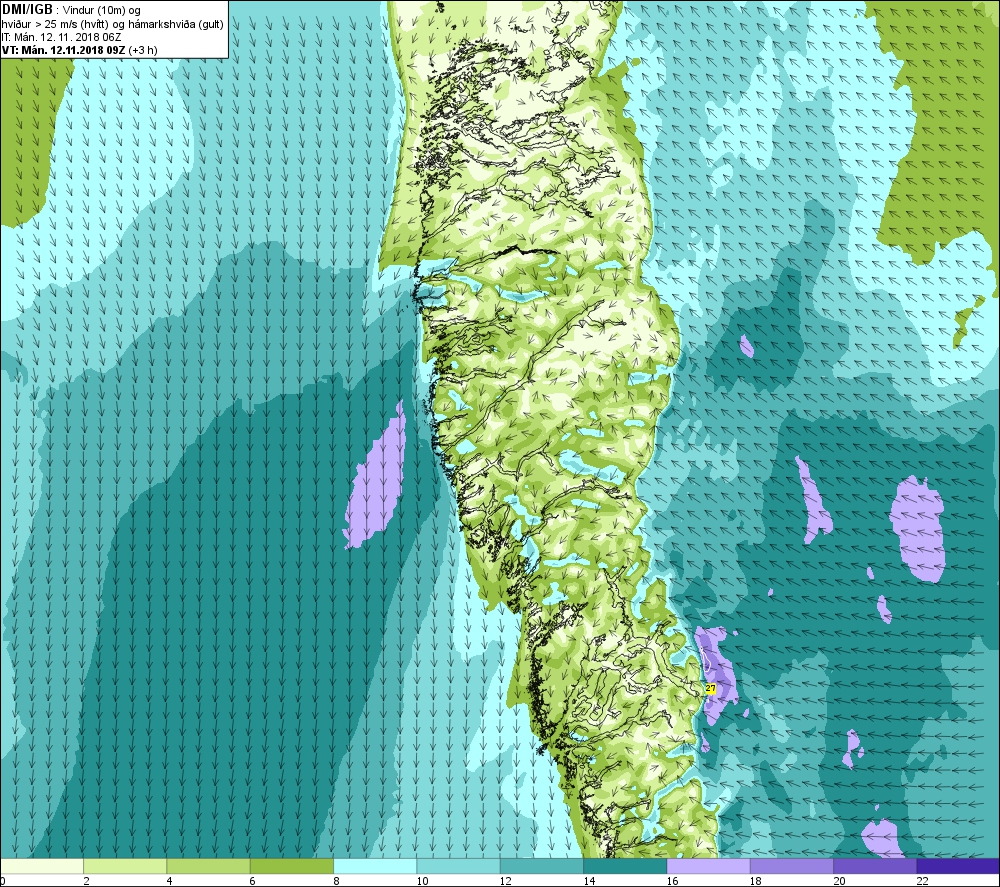Click legend scale number 12
The height and width of the screenshot is (887, 1000).
506,881
